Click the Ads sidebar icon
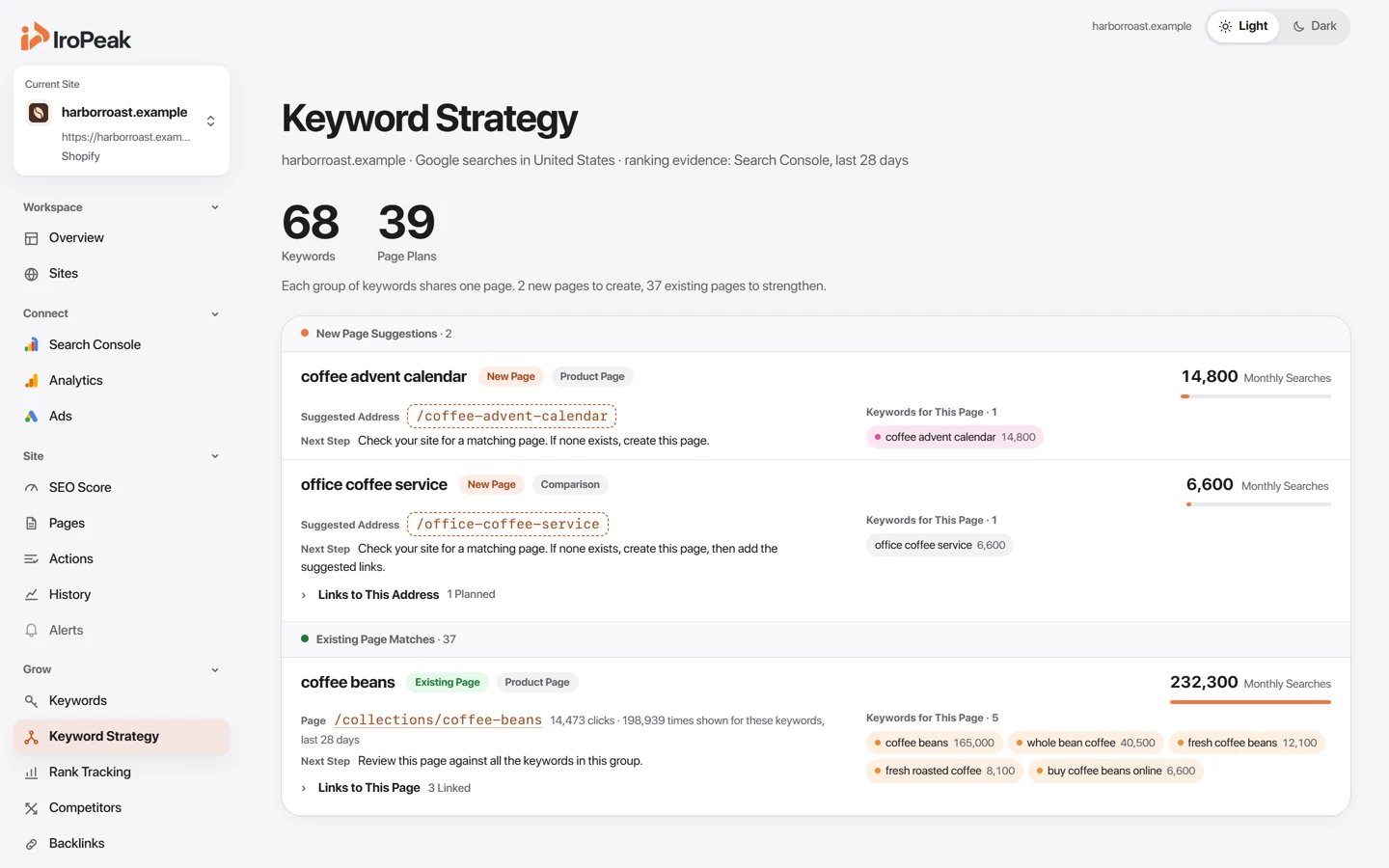 31,417
